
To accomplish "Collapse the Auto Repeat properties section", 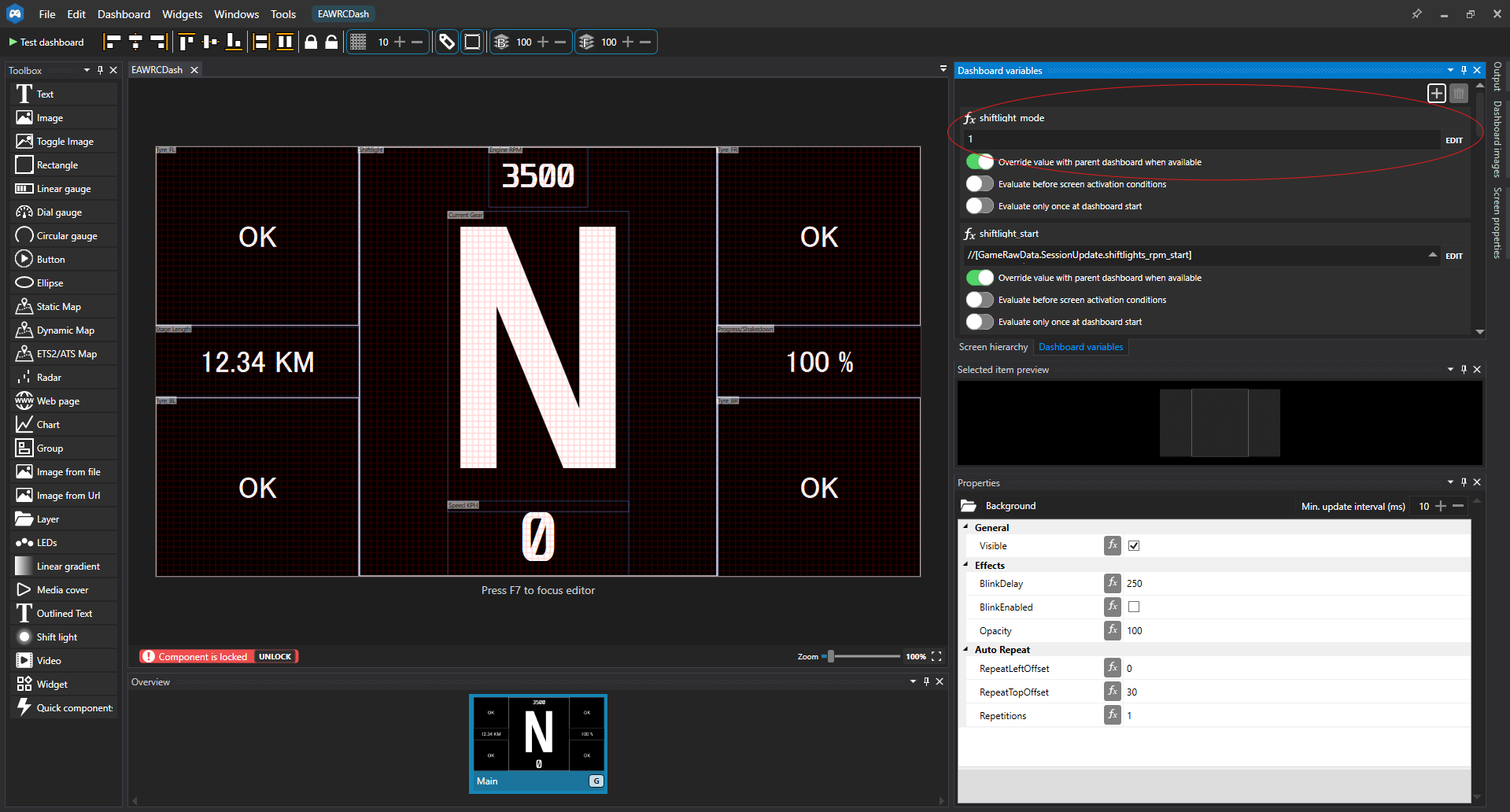I will 965,649.
